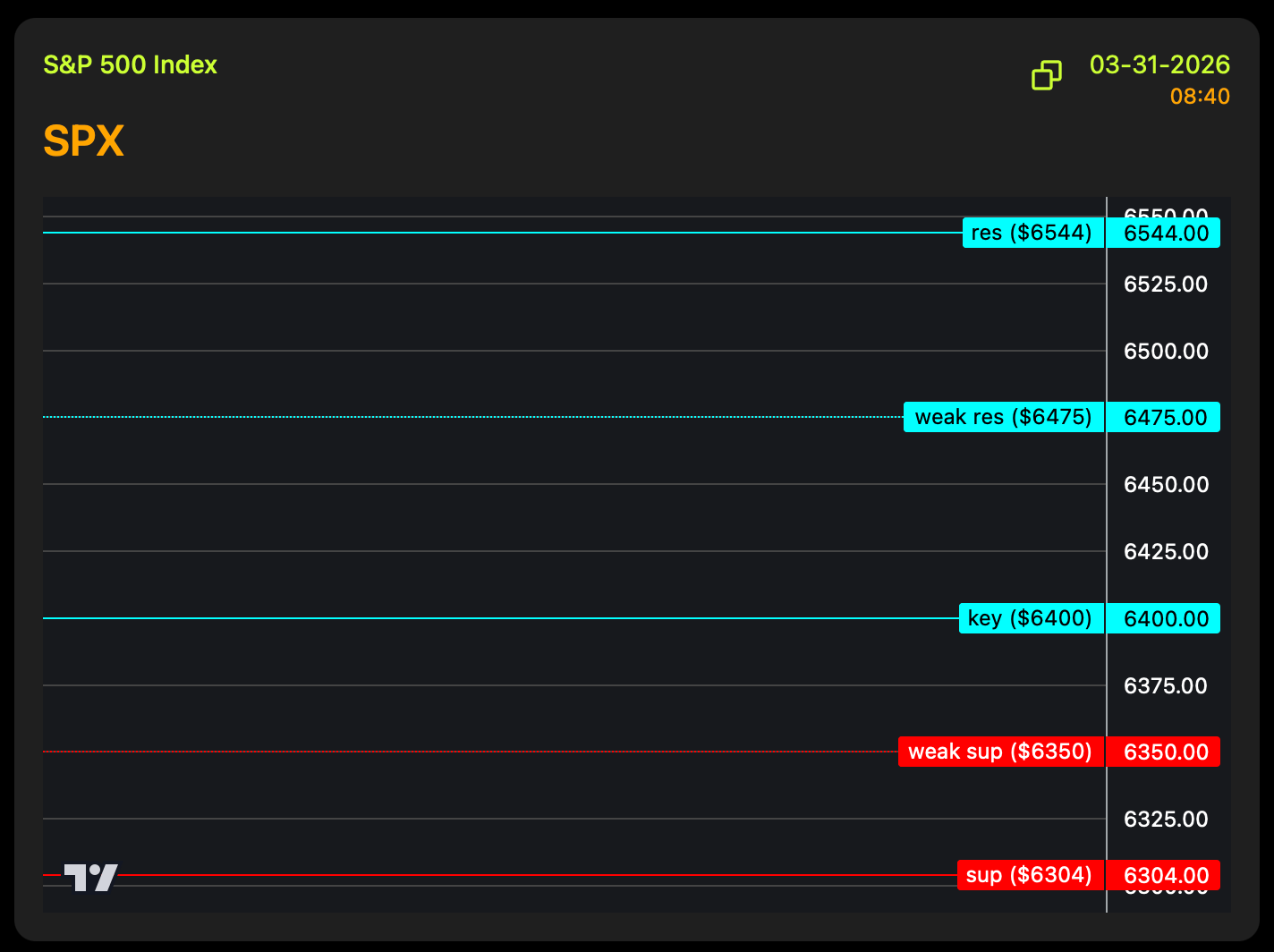Select the sup ($6304) level label

1031,875
